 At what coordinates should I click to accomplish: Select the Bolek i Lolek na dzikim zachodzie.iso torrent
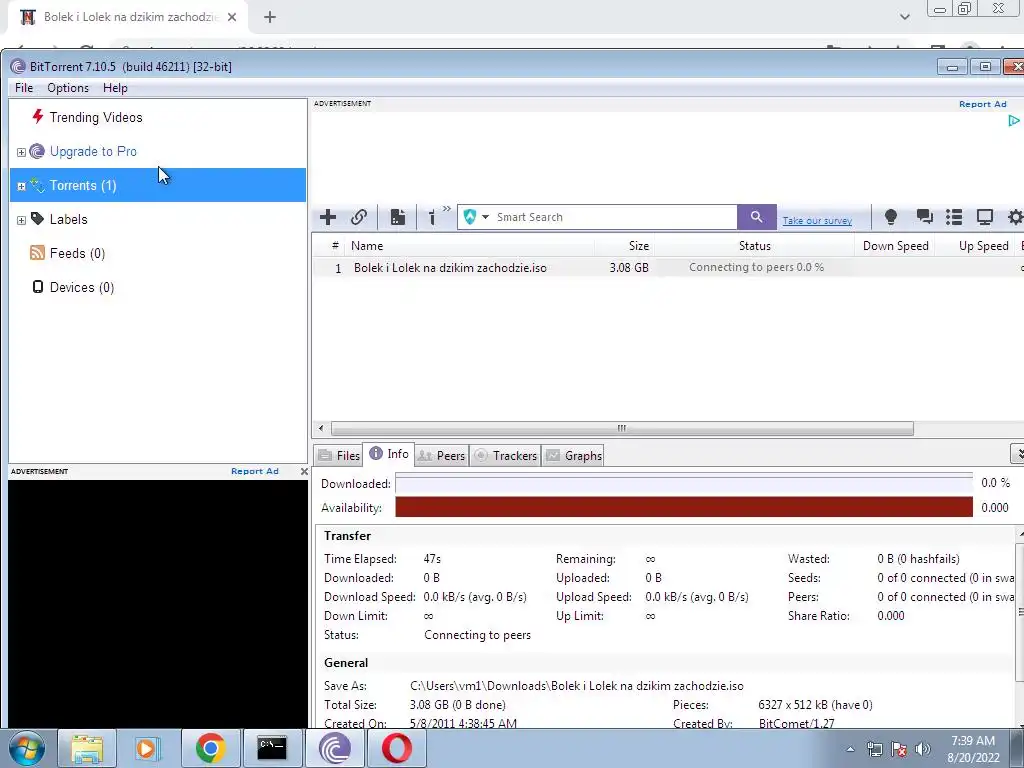450,268
